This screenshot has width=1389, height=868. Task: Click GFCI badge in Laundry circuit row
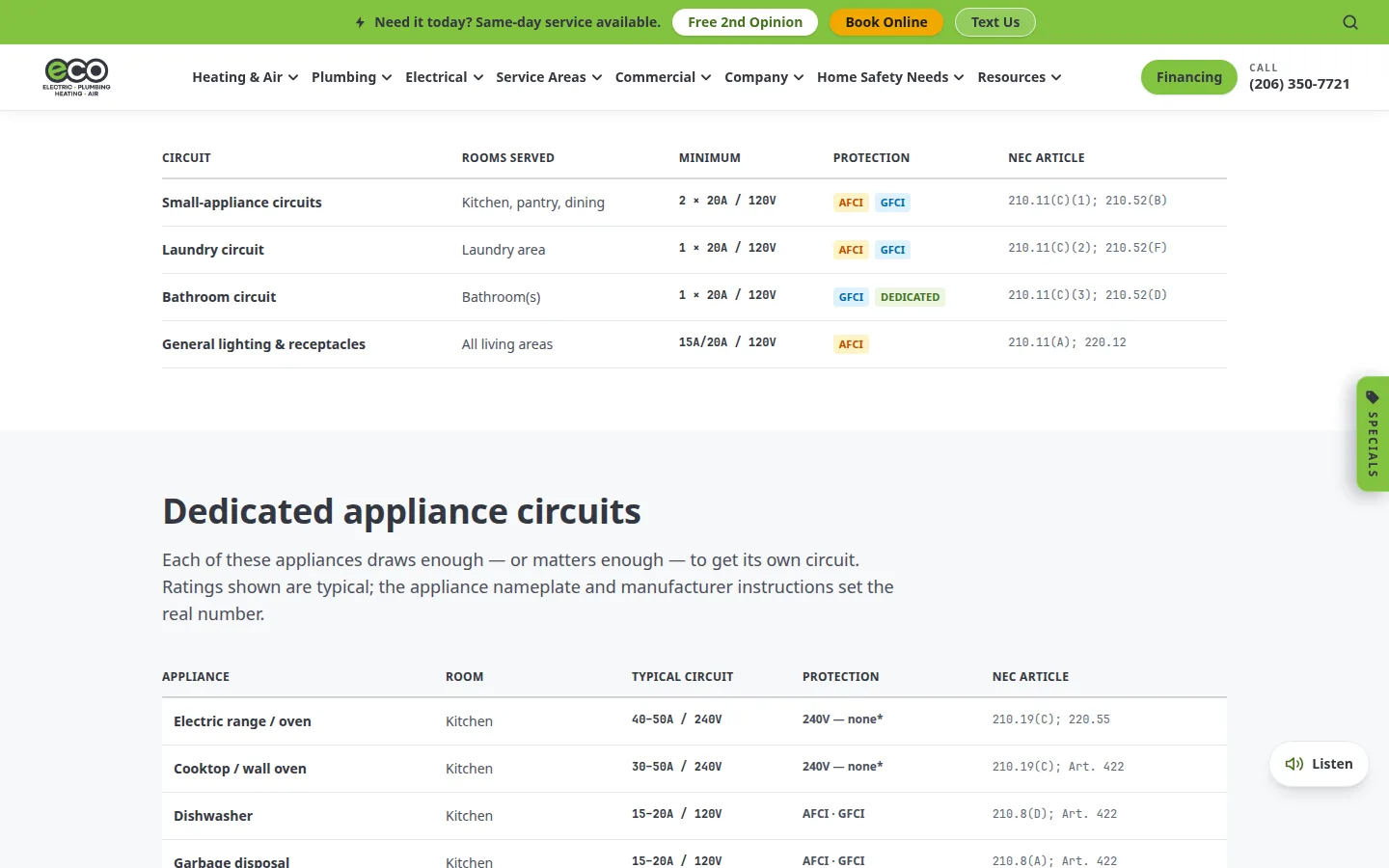(x=893, y=250)
